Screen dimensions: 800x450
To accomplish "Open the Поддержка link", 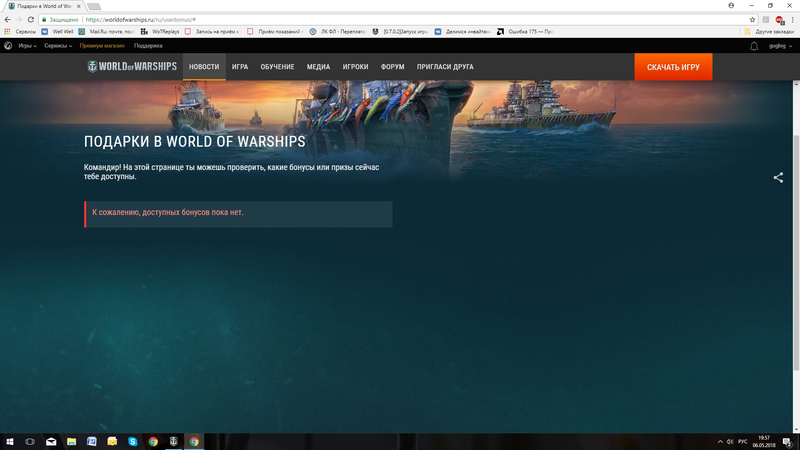I will point(148,46).
